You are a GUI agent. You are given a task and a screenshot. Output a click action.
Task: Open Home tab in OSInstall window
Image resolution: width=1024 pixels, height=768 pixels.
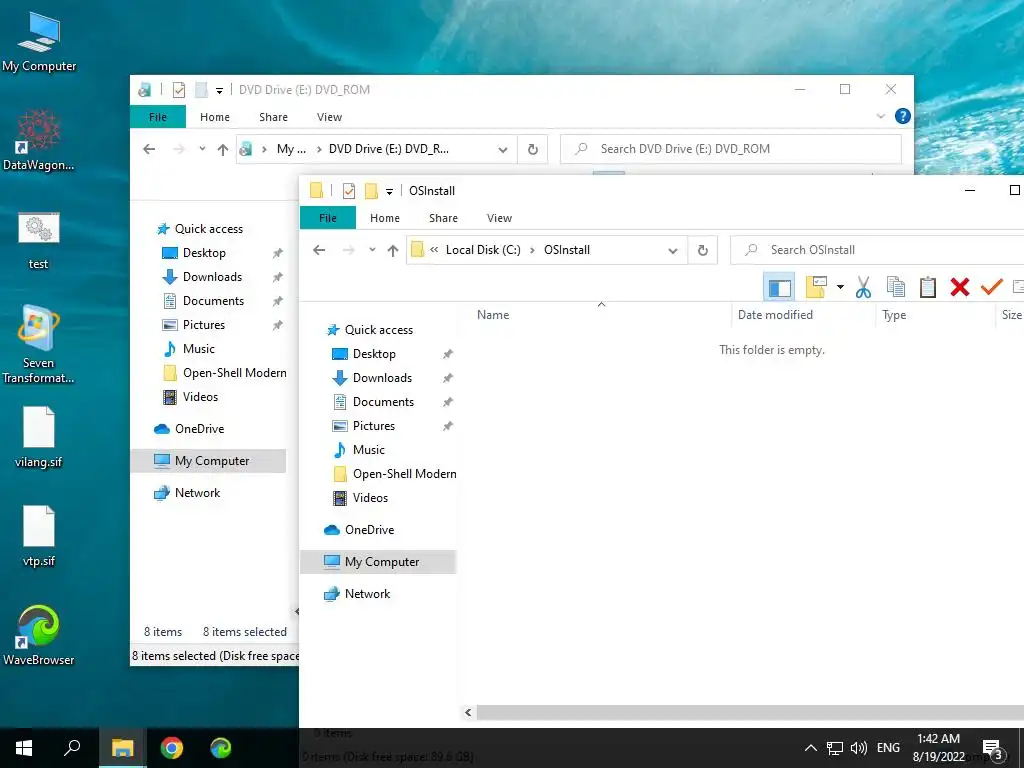point(385,218)
